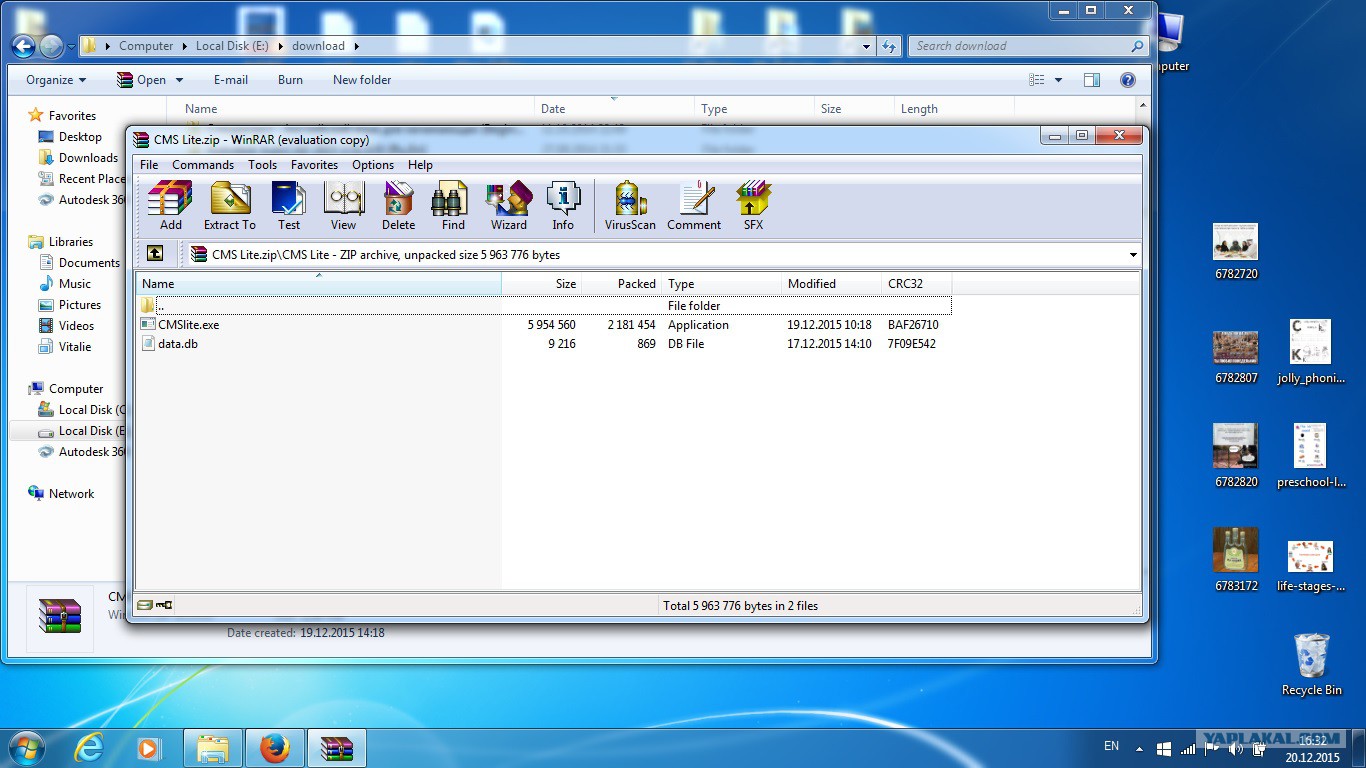Viewport: 1366px width, 768px height.
Task: Click the EN language indicator
Action: [x=1111, y=746]
